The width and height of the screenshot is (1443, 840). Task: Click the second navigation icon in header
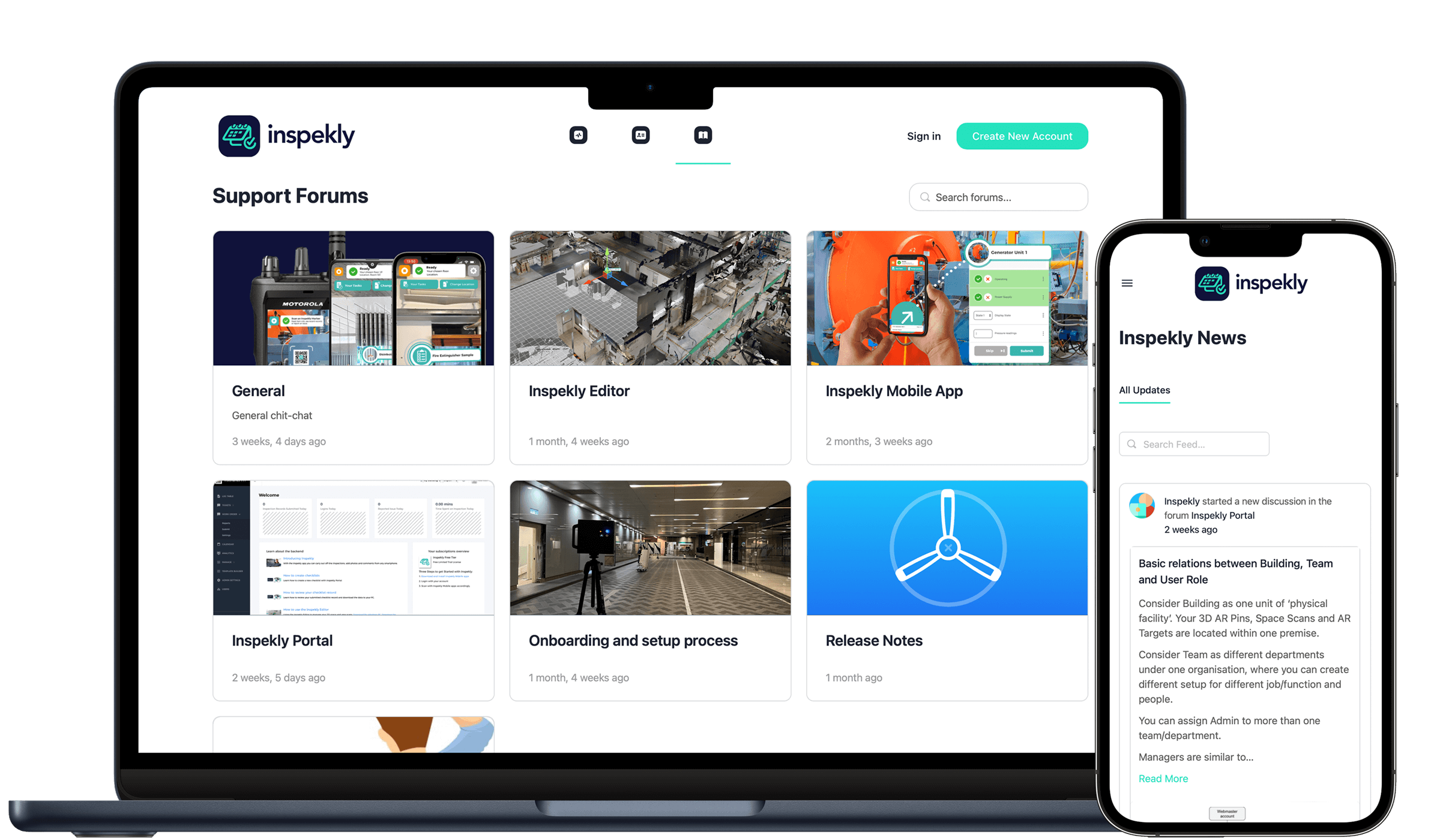tap(640, 135)
